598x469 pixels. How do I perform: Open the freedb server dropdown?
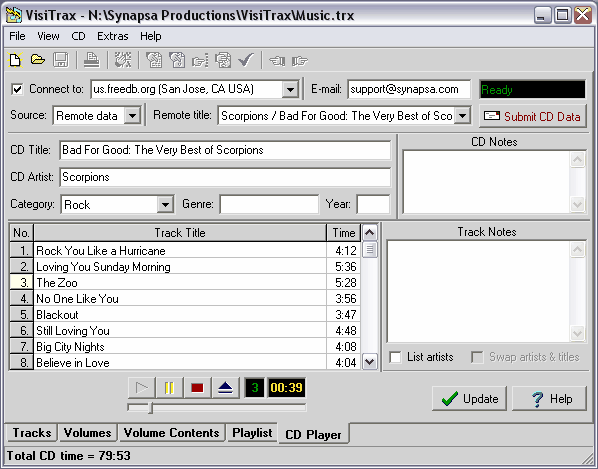coord(290,90)
